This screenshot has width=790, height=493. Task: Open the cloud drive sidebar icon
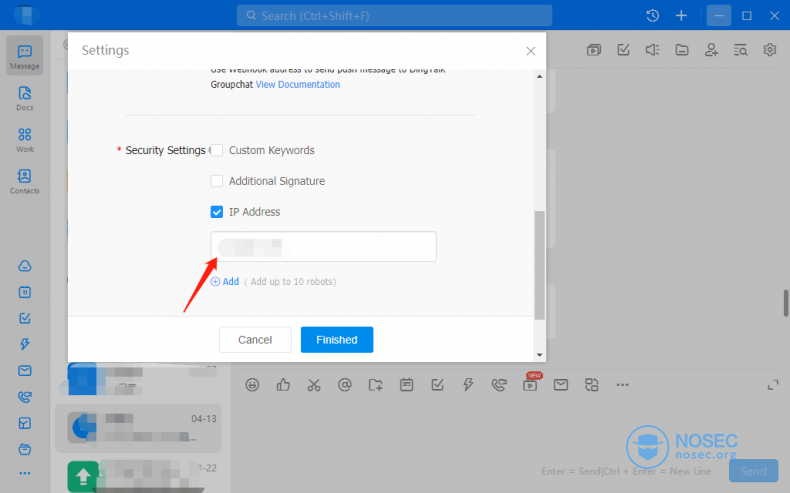tap(24, 266)
